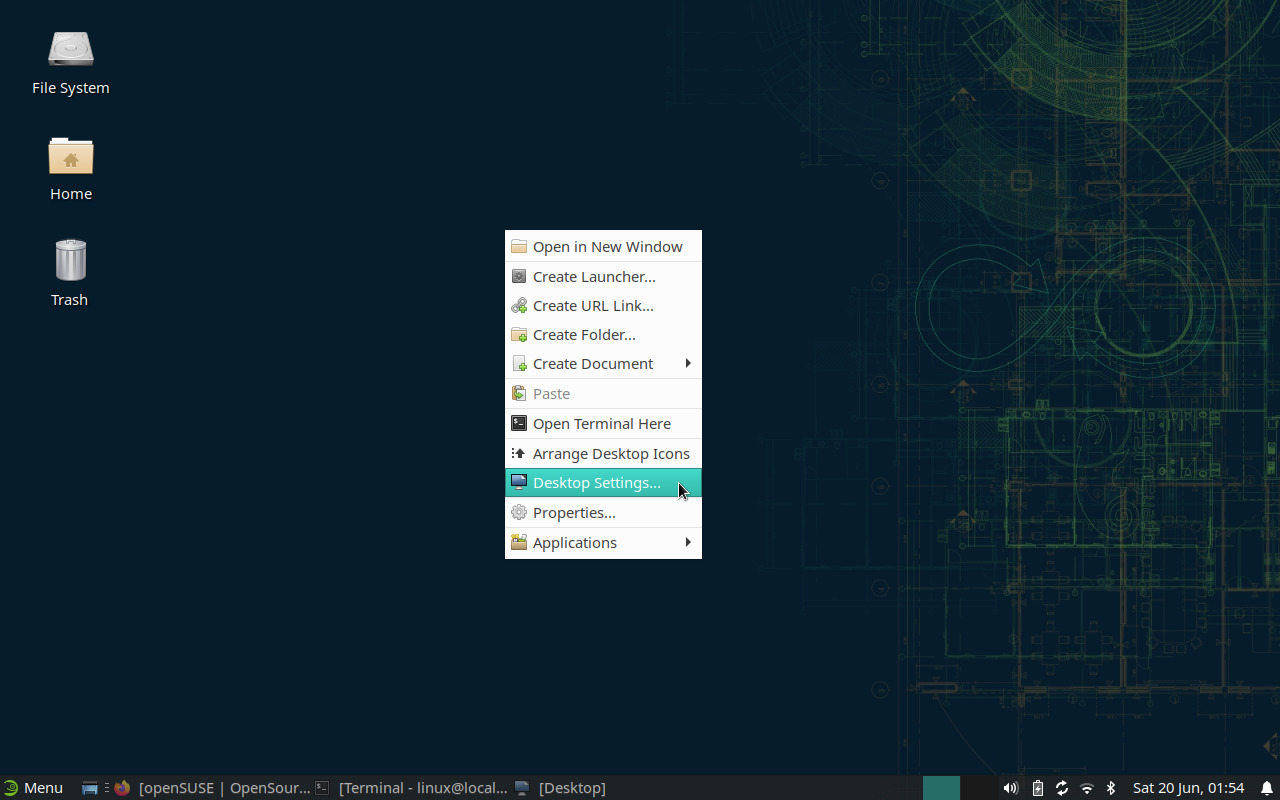Viewport: 1280px width, 800px height.
Task: Switch to the Firefox openSUSE taskbar window
Action: (213, 788)
